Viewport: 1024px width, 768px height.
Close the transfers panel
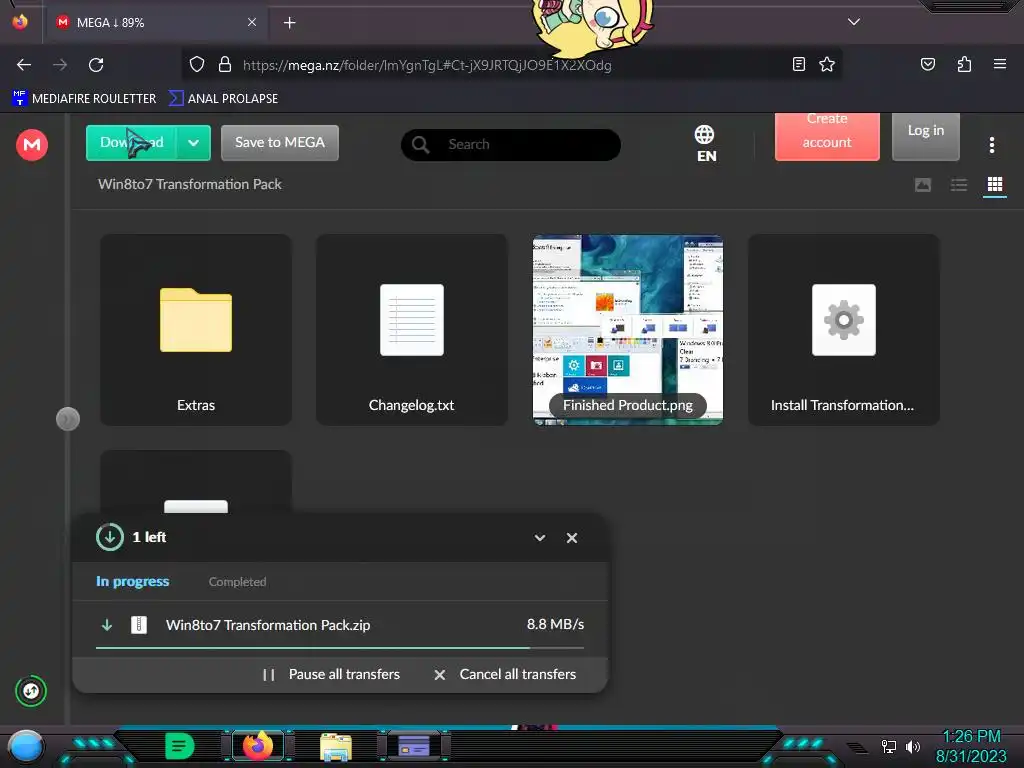coord(572,538)
